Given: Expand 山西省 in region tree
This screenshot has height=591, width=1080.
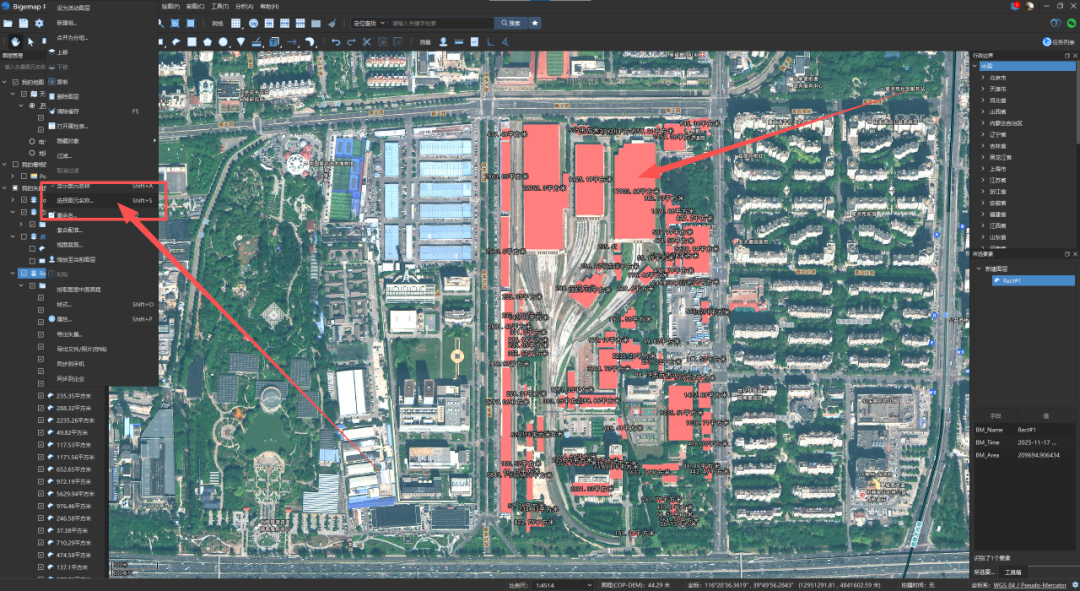Looking at the screenshot, I should tap(983, 112).
